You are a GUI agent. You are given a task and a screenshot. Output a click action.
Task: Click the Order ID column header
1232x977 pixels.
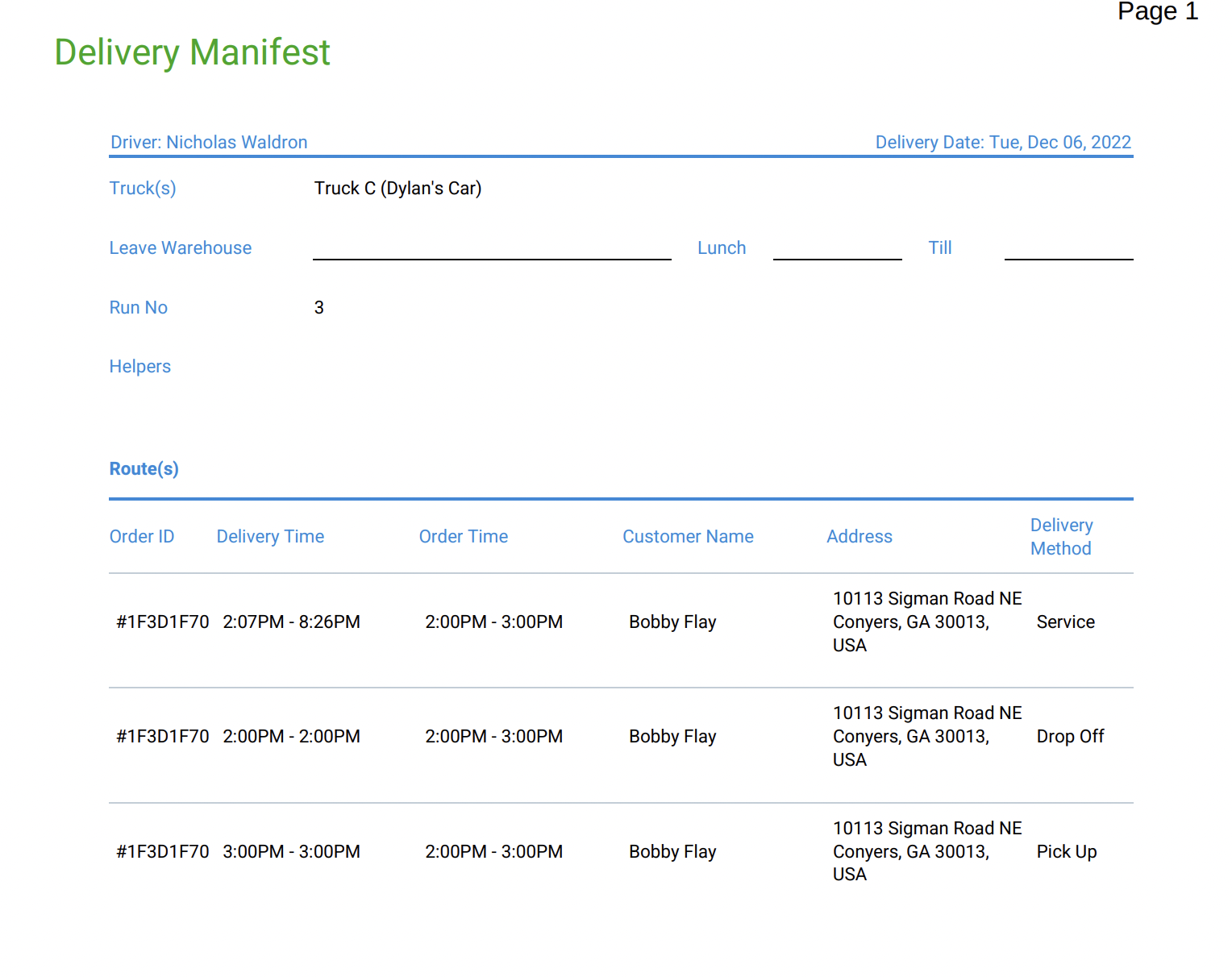[141, 536]
